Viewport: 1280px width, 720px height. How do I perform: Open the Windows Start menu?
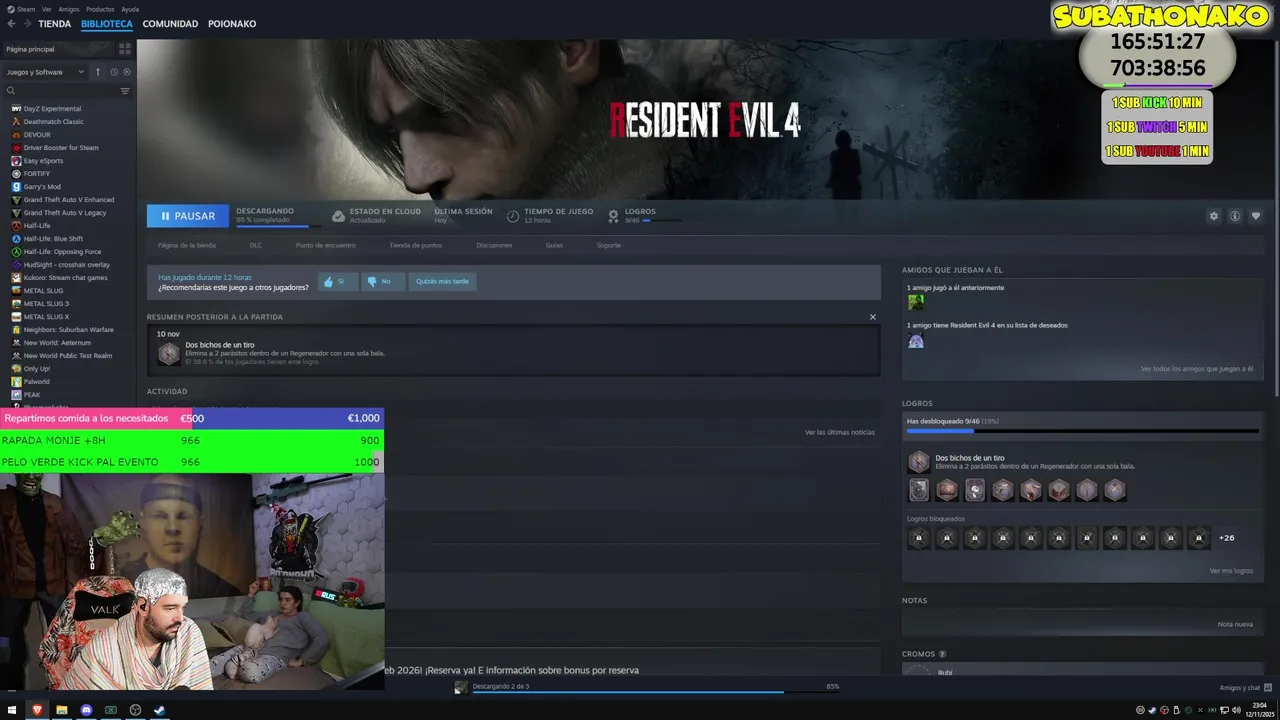tap(13, 710)
